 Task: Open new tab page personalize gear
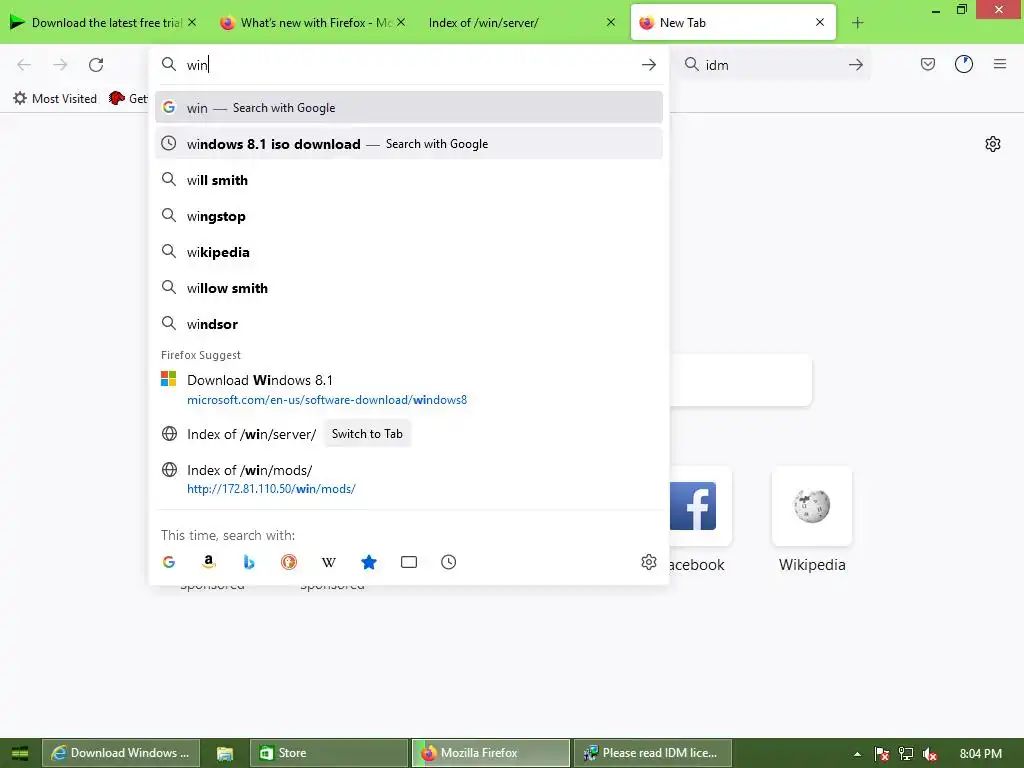[x=993, y=144]
